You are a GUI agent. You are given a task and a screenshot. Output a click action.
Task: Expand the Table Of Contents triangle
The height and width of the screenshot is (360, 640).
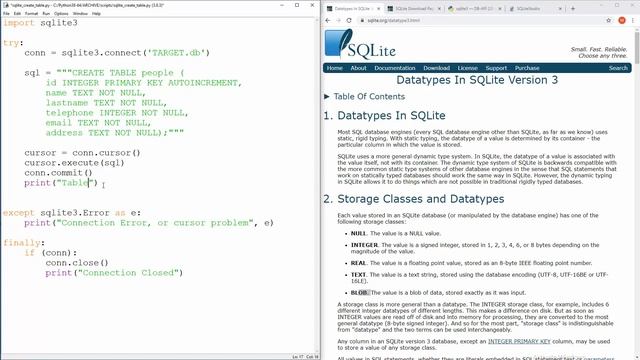(327, 97)
